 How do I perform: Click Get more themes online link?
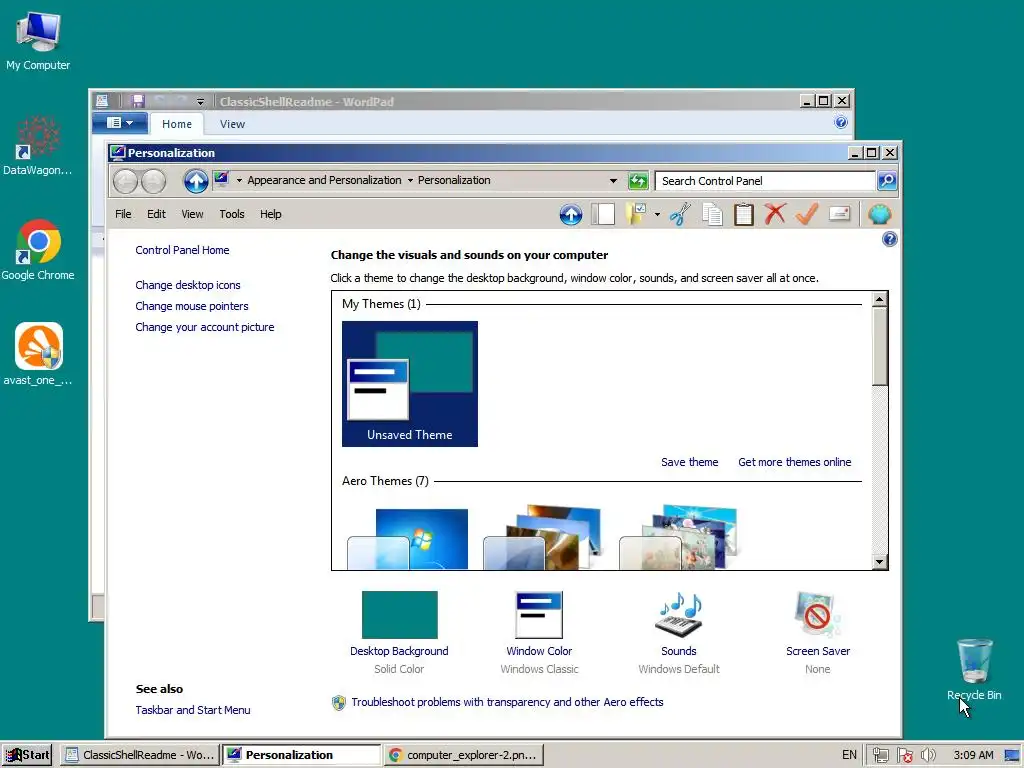795,462
